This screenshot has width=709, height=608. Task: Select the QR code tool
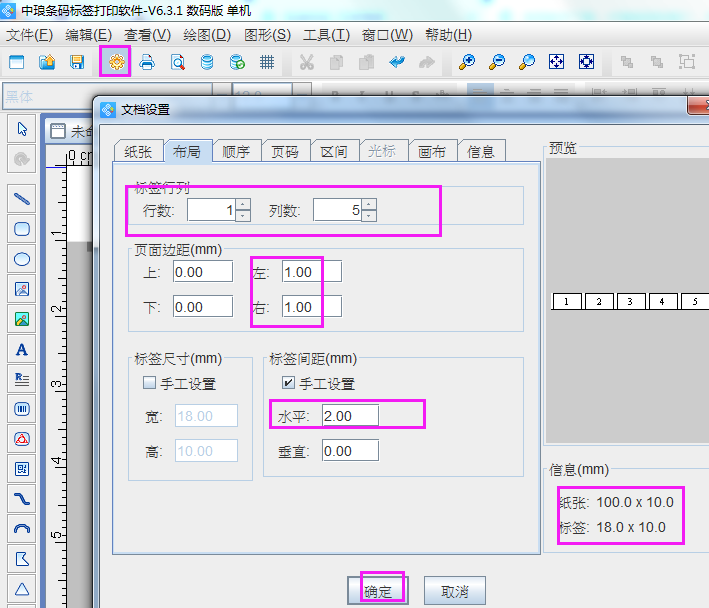(x=22, y=468)
